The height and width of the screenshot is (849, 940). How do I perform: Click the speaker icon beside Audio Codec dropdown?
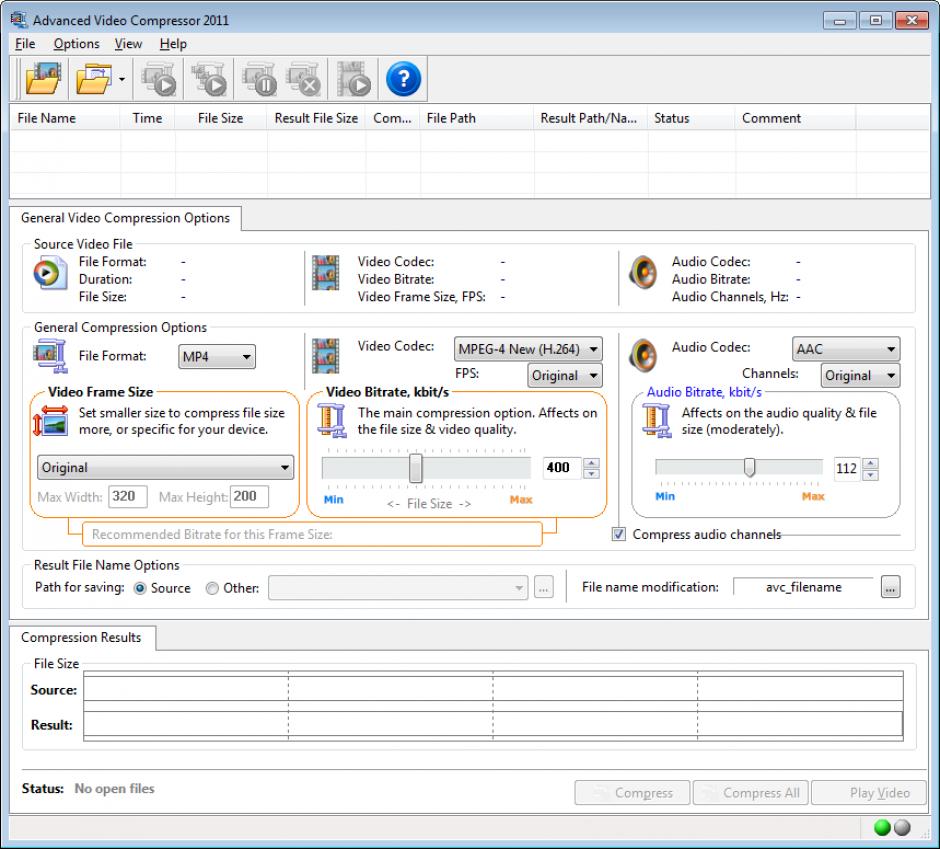click(x=643, y=356)
